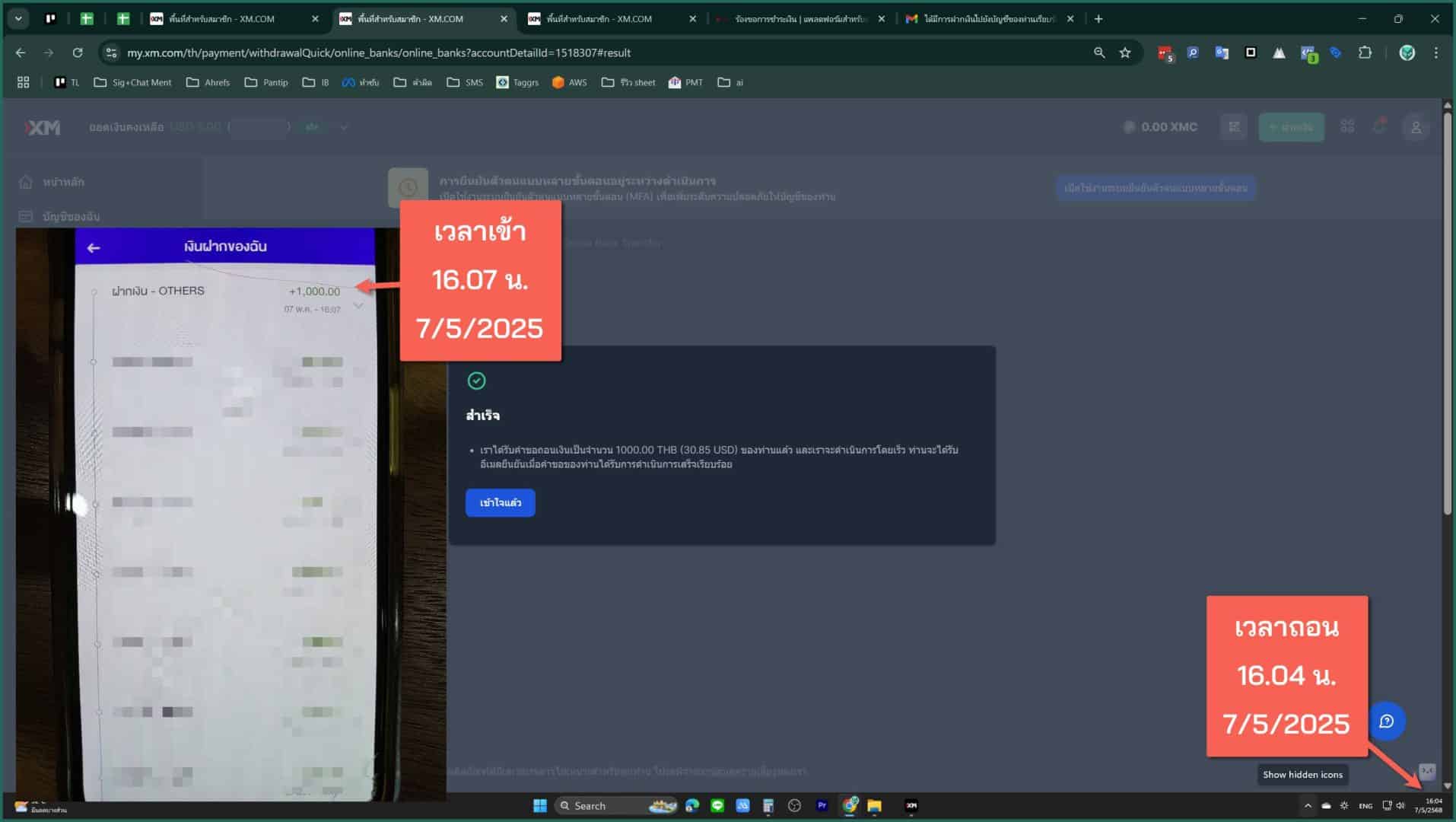Open the Taggrs bookmark
This screenshot has width=1456, height=822.
point(517,82)
